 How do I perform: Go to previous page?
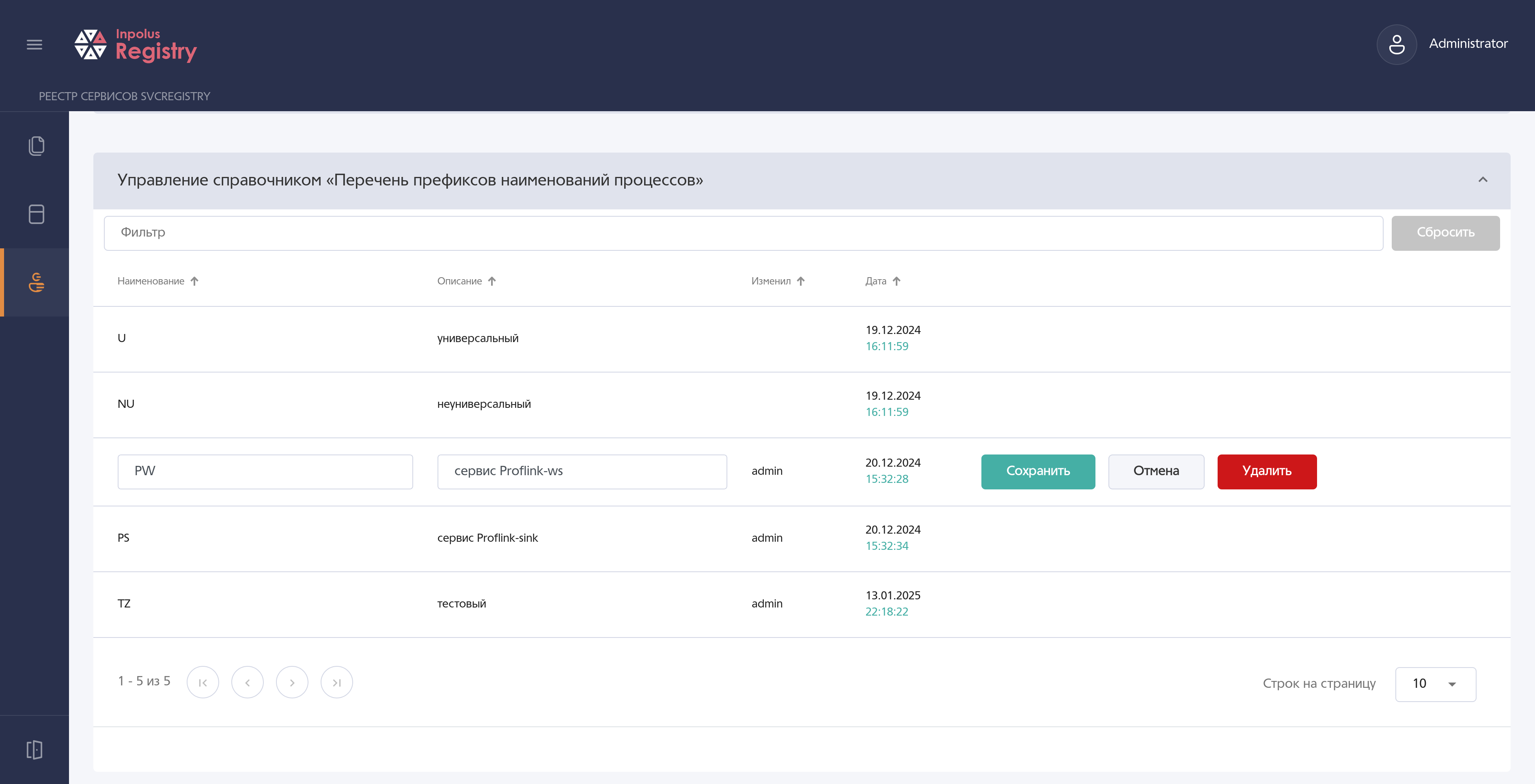tap(247, 683)
